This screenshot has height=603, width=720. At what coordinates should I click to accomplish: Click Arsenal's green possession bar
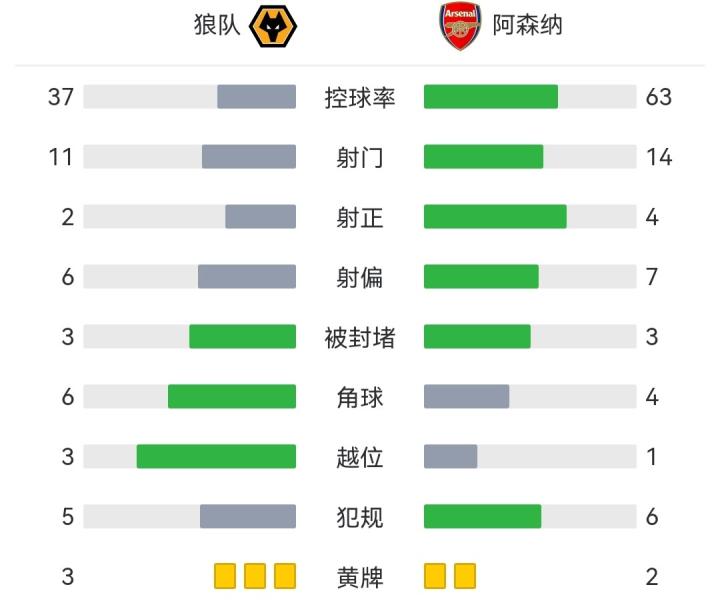click(x=491, y=97)
